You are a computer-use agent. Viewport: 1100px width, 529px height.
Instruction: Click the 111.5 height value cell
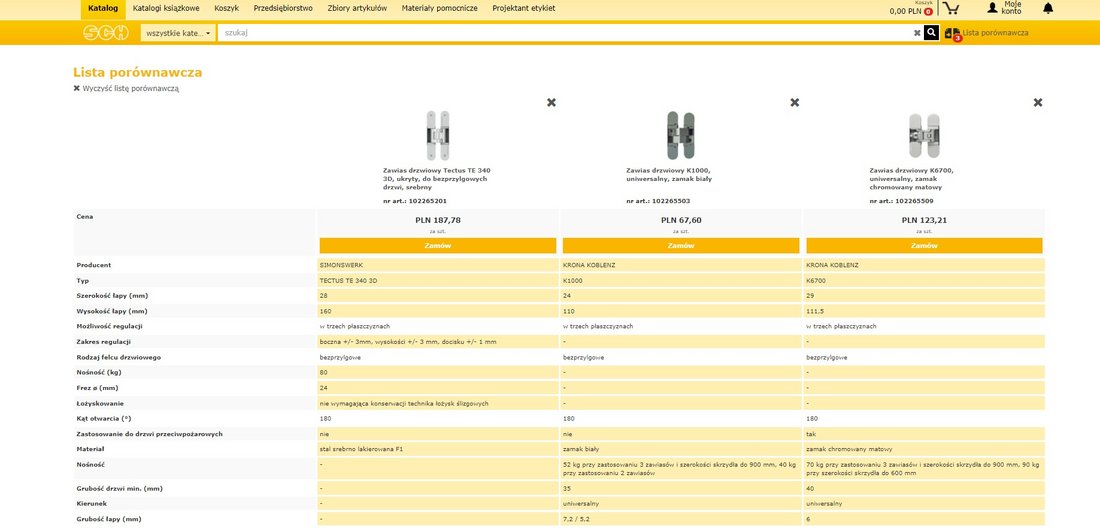(x=924, y=312)
